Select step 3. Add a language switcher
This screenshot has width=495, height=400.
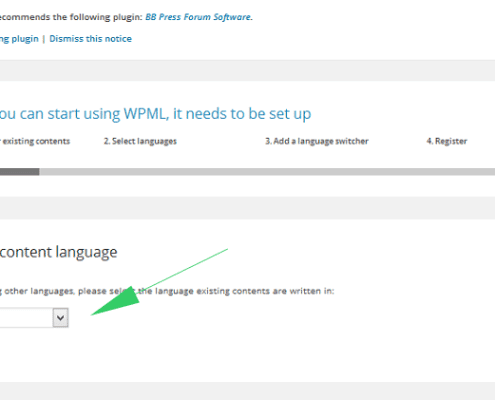tap(317, 141)
